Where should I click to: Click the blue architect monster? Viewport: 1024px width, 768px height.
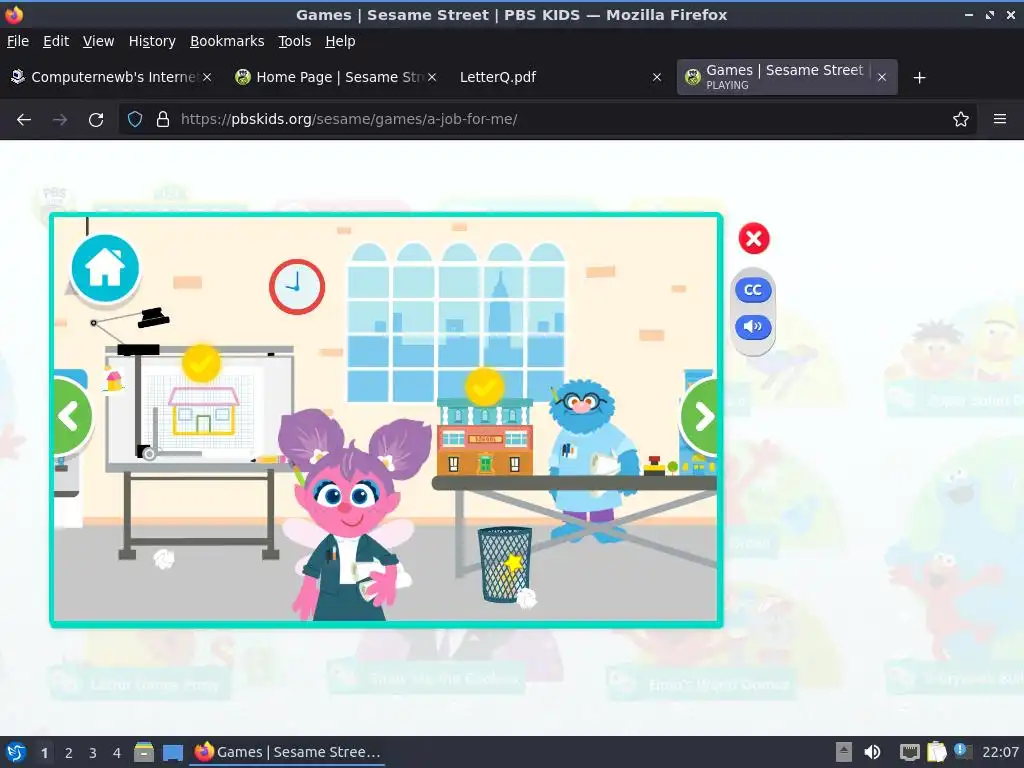(591, 457)
